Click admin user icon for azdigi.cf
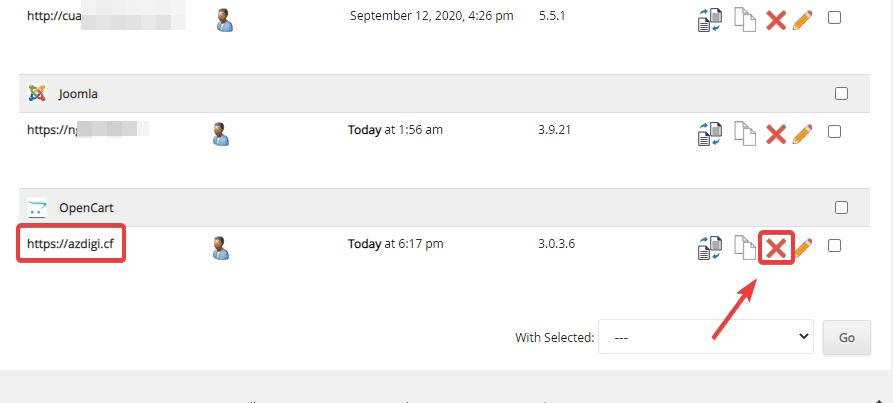This screenshot has height=403, width=893. point(222,246)
